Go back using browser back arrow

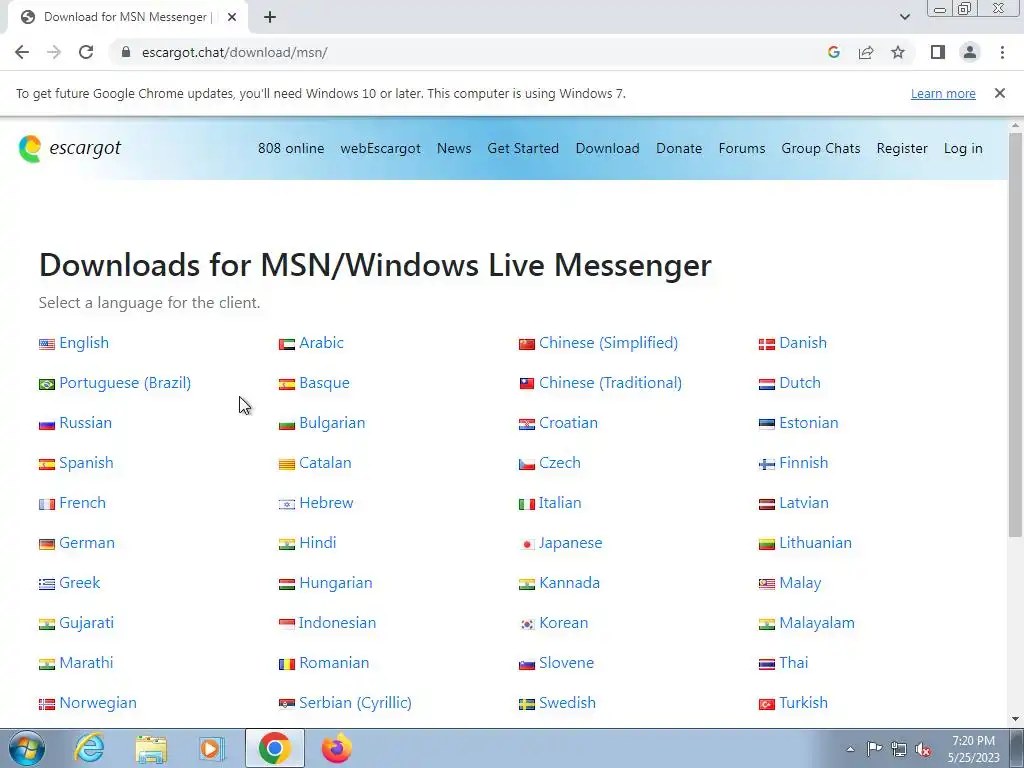[22, 52]
